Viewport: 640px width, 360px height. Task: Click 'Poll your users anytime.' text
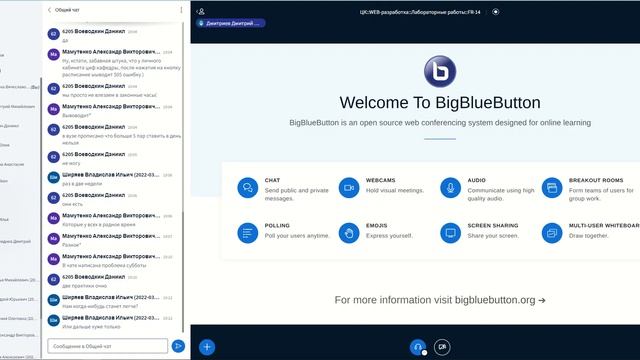(x=297, y=236)
